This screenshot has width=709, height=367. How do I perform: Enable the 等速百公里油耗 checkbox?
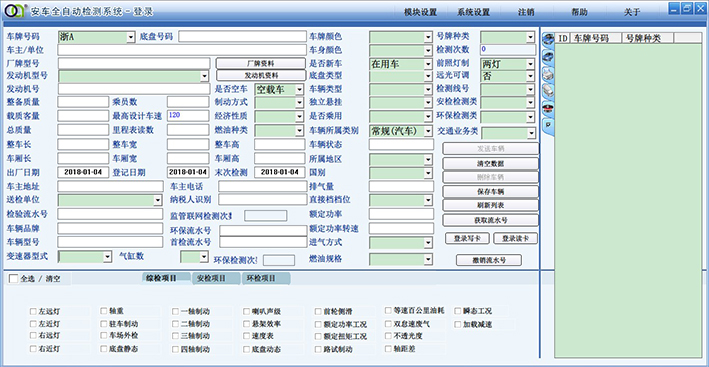point(388,311)
